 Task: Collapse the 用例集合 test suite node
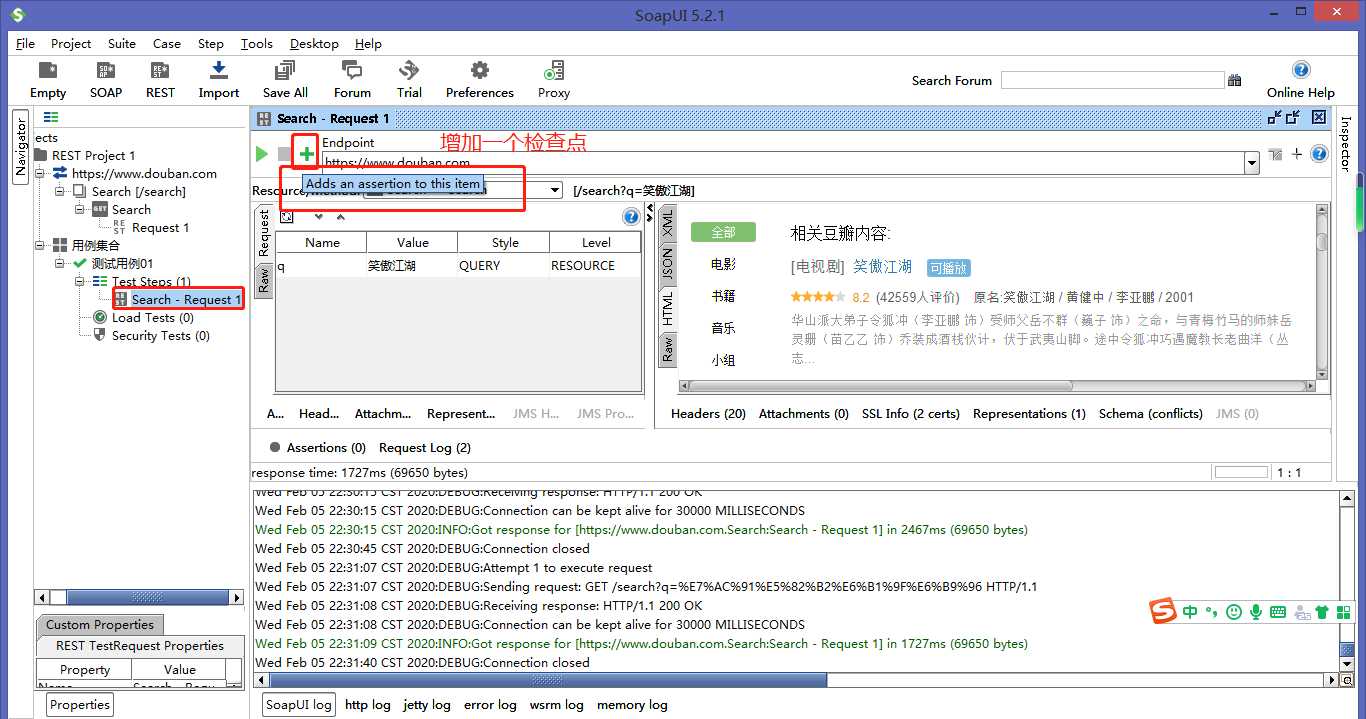tap(41, 245)
